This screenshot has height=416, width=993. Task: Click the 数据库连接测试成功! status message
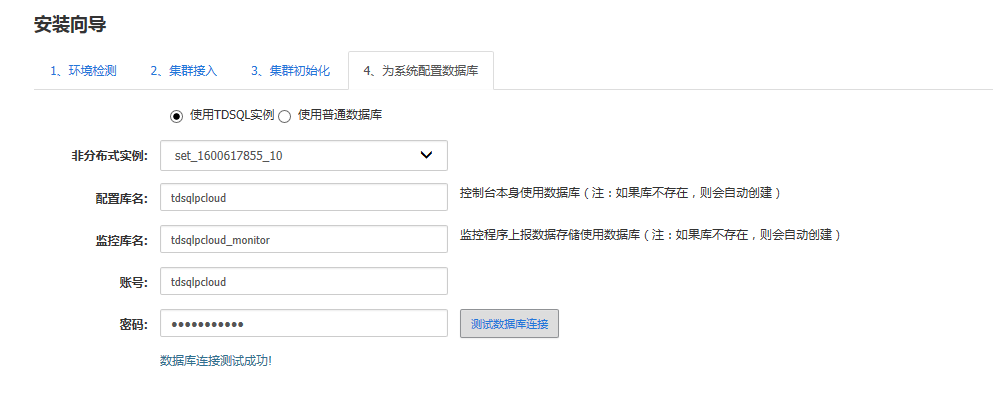pyautogui.click(x=216, y=360)
